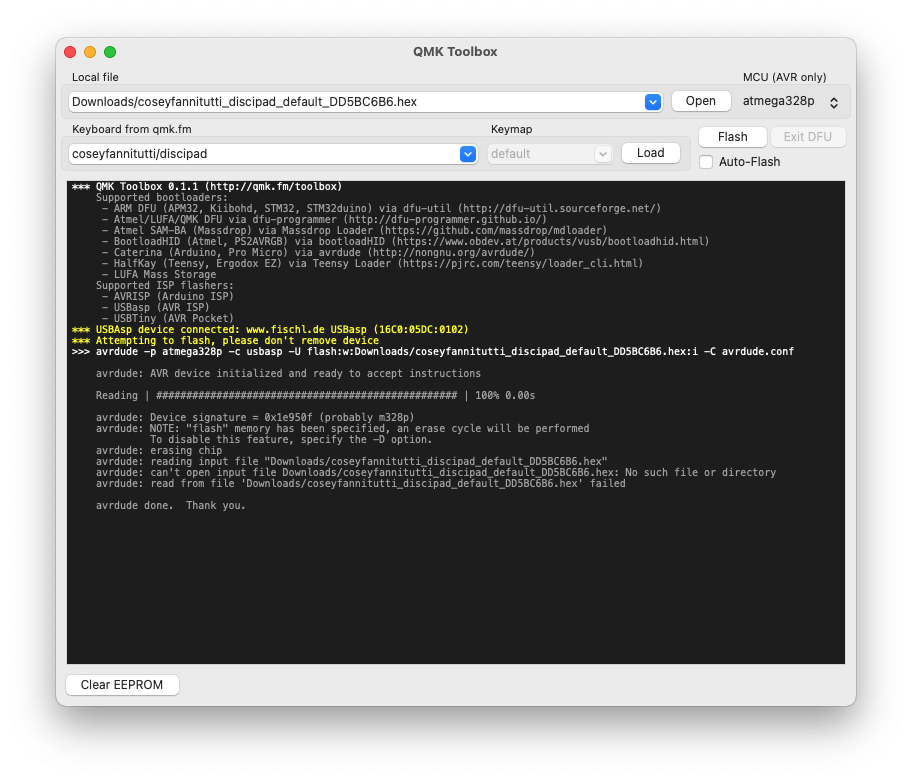Click the "MCU (AVR only)" label

pyautogui.click(x=784, y=77)
